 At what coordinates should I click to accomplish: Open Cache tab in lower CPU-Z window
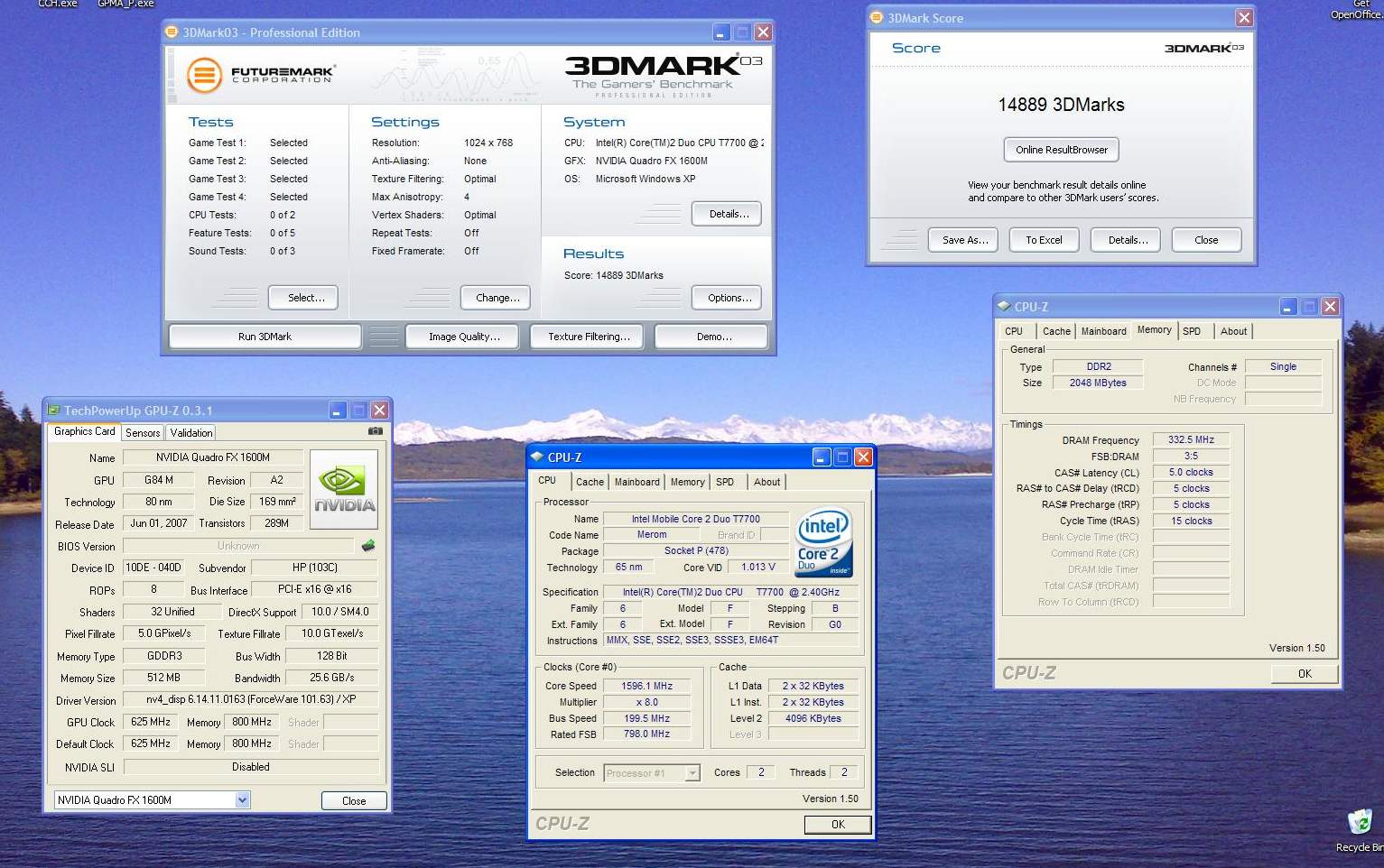[590, 482]
